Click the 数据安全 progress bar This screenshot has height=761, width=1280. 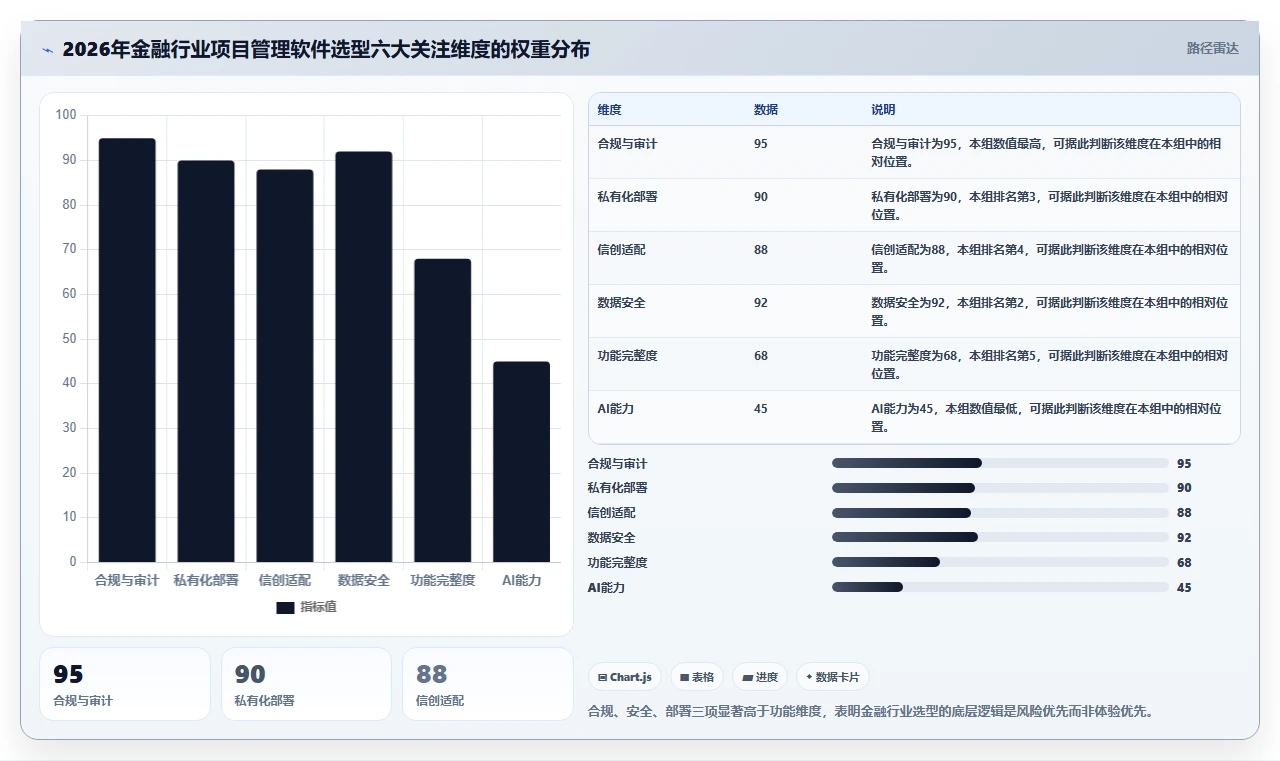point(1000,537)
